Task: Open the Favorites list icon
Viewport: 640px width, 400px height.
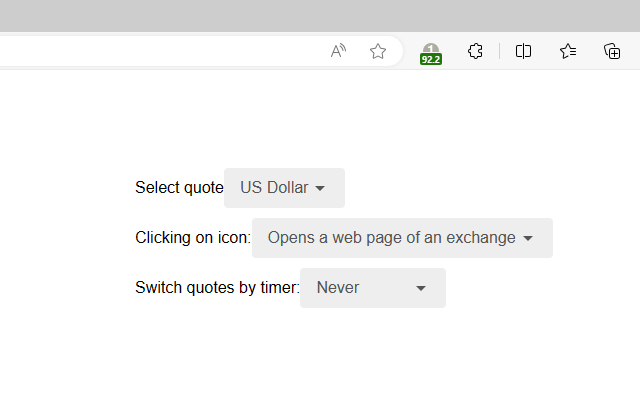Action: coord(568,51)
